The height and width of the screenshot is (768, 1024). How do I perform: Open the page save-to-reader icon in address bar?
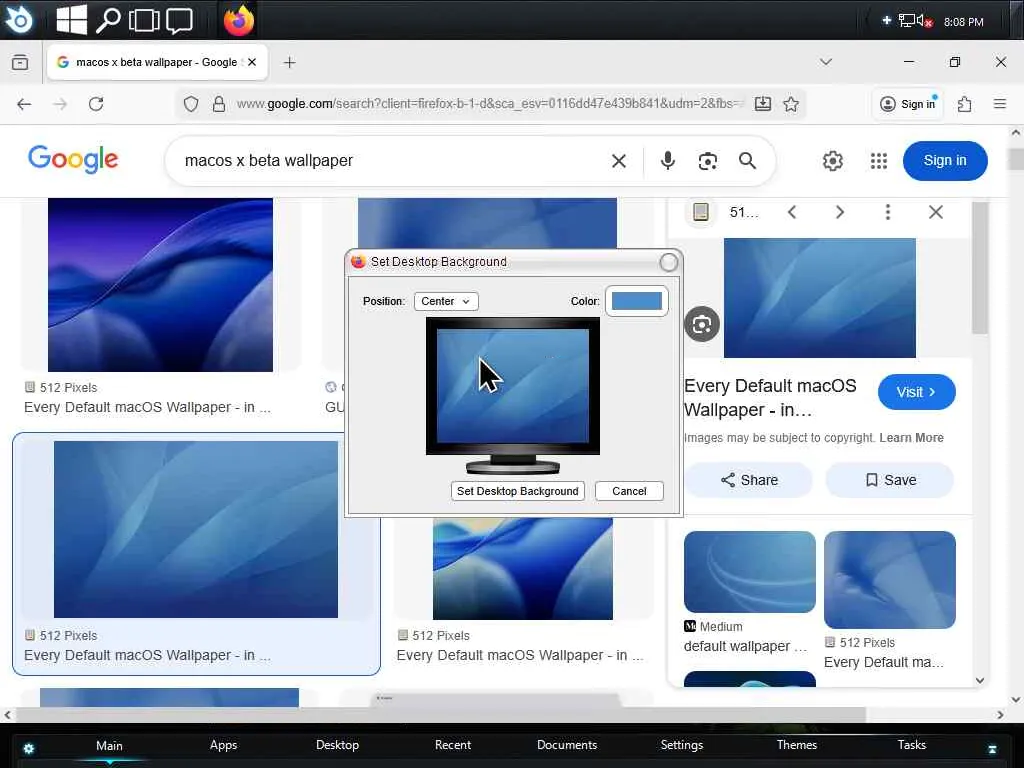762,104
